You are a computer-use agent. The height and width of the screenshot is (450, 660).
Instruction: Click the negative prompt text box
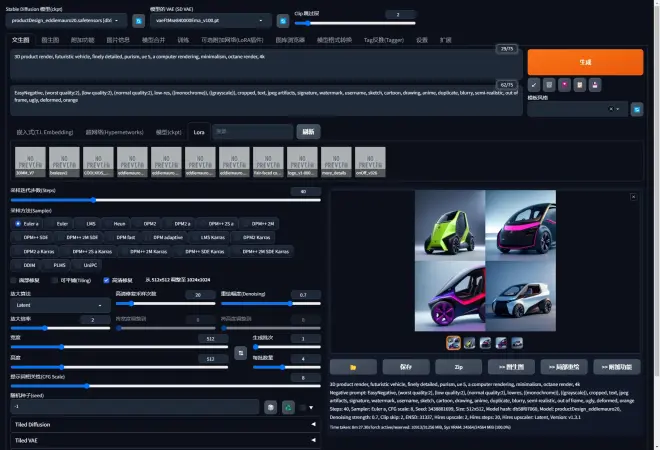click(266, 101)
